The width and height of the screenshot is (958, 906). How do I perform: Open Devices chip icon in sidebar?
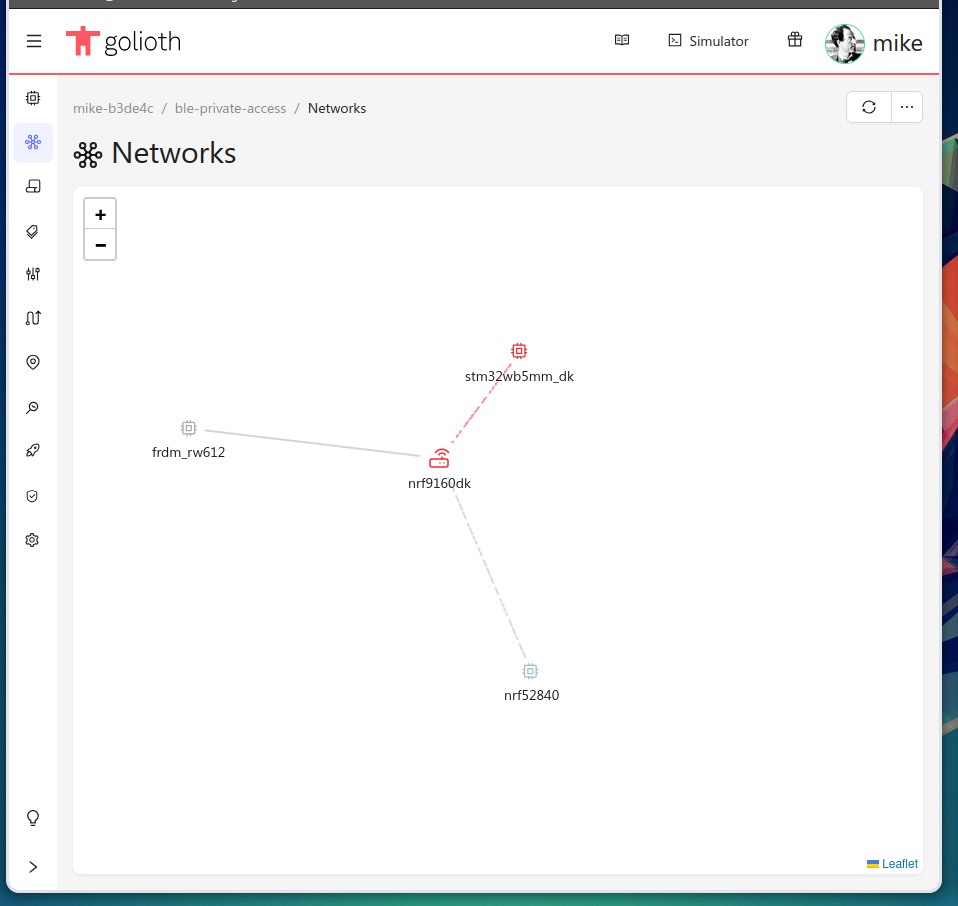tap(33, 98)
